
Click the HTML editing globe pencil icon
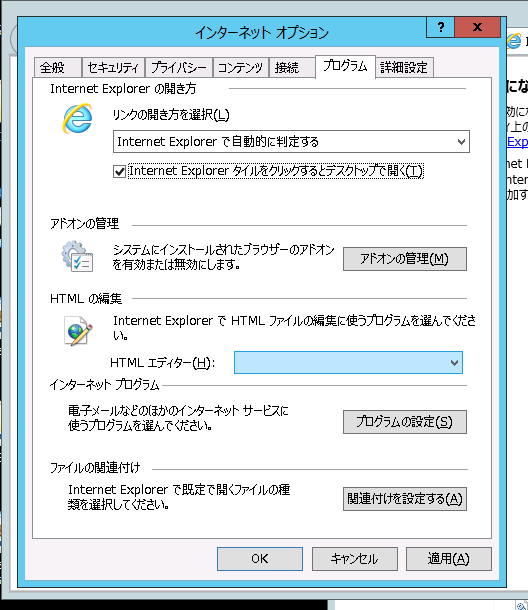pos(78,330)
